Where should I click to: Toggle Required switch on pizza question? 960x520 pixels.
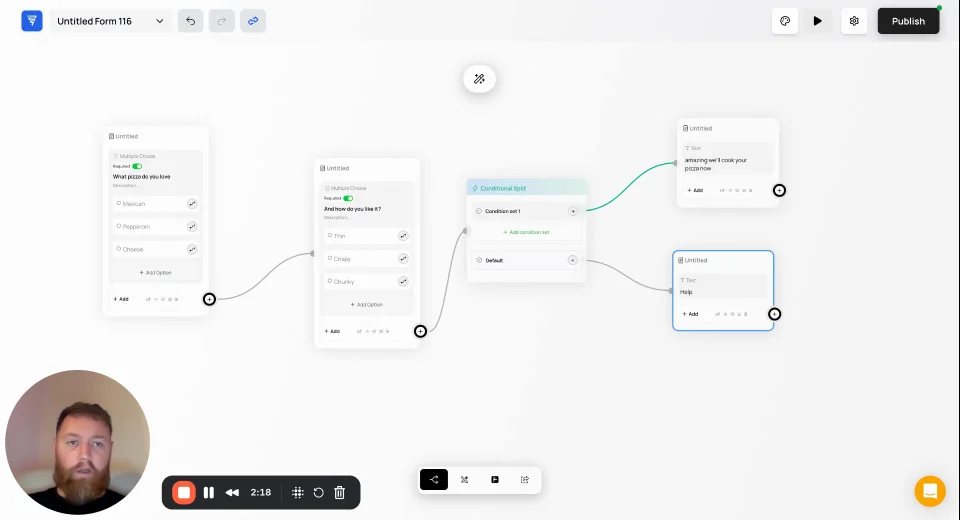[137, 166]
